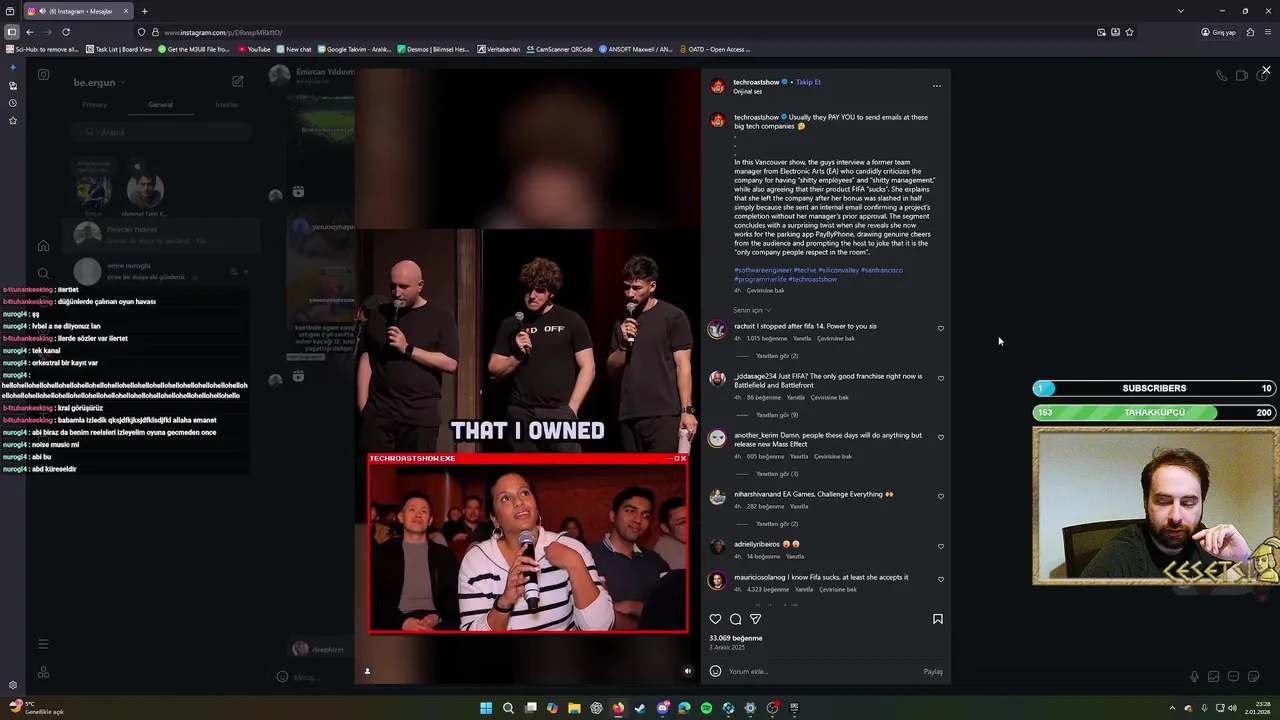Open the 'CamScanner QRCode' bookmark
The height and width of the screenshot is (720, 1280).
(x=559, y=49)
